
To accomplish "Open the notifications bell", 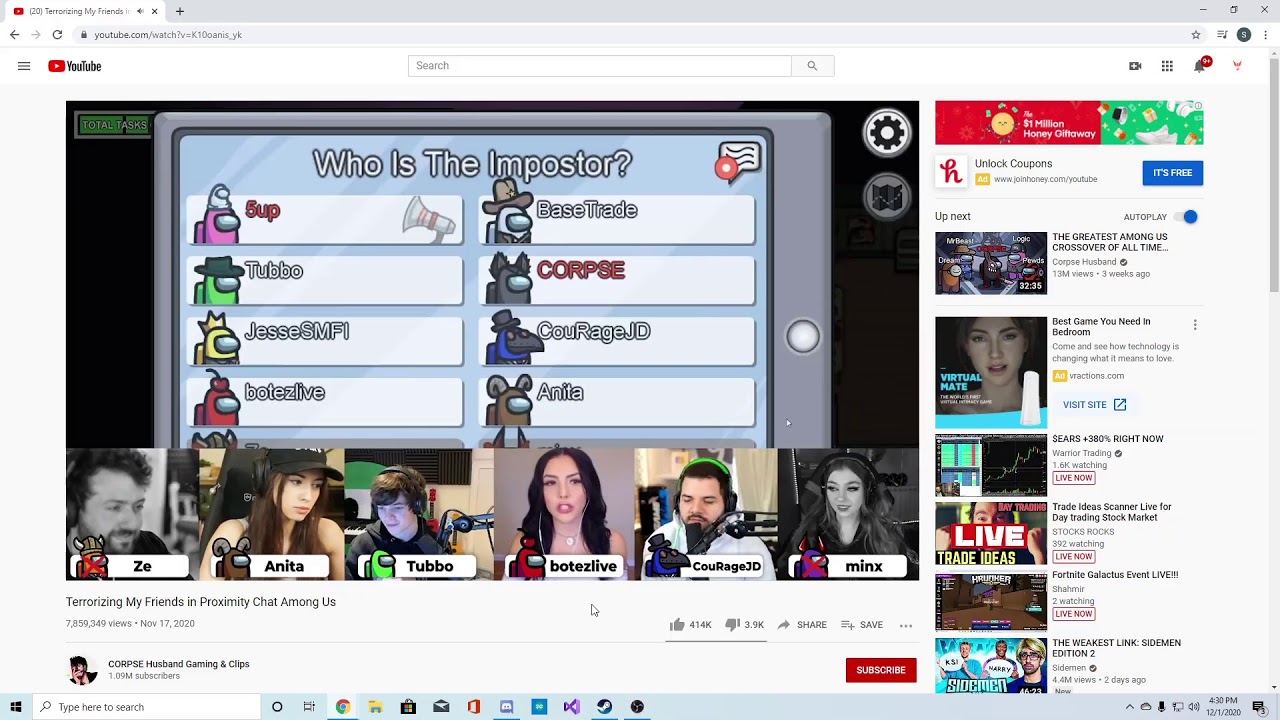I will pos(1200,66).
